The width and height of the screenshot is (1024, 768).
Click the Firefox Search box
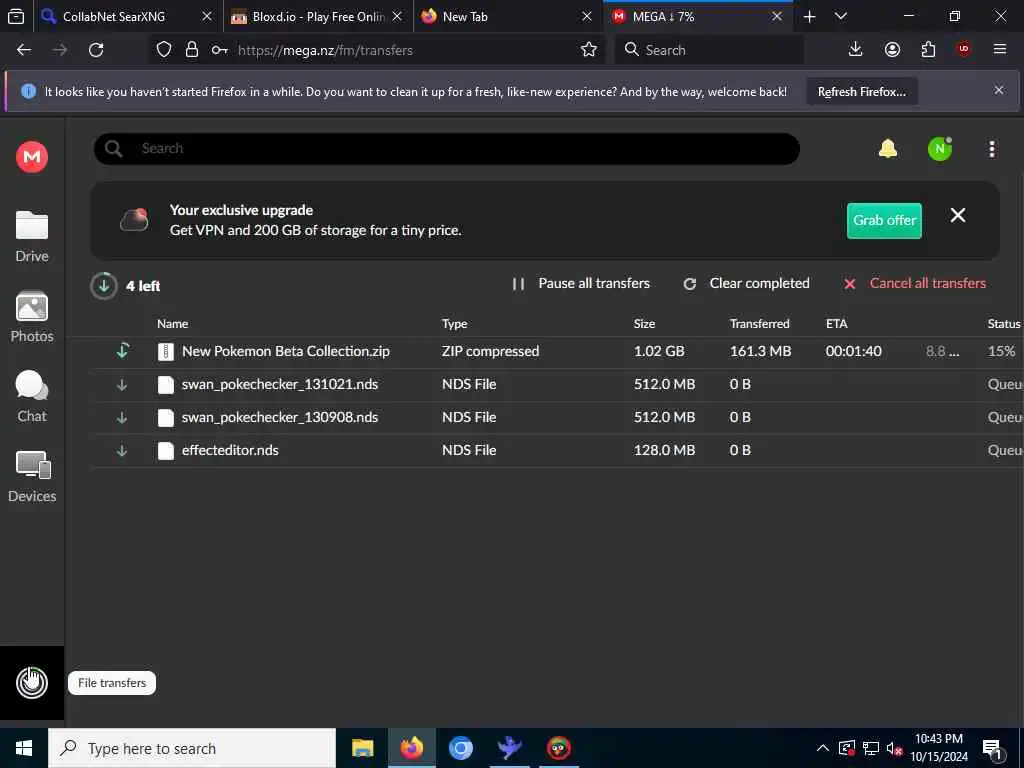[x=709, y=50]
